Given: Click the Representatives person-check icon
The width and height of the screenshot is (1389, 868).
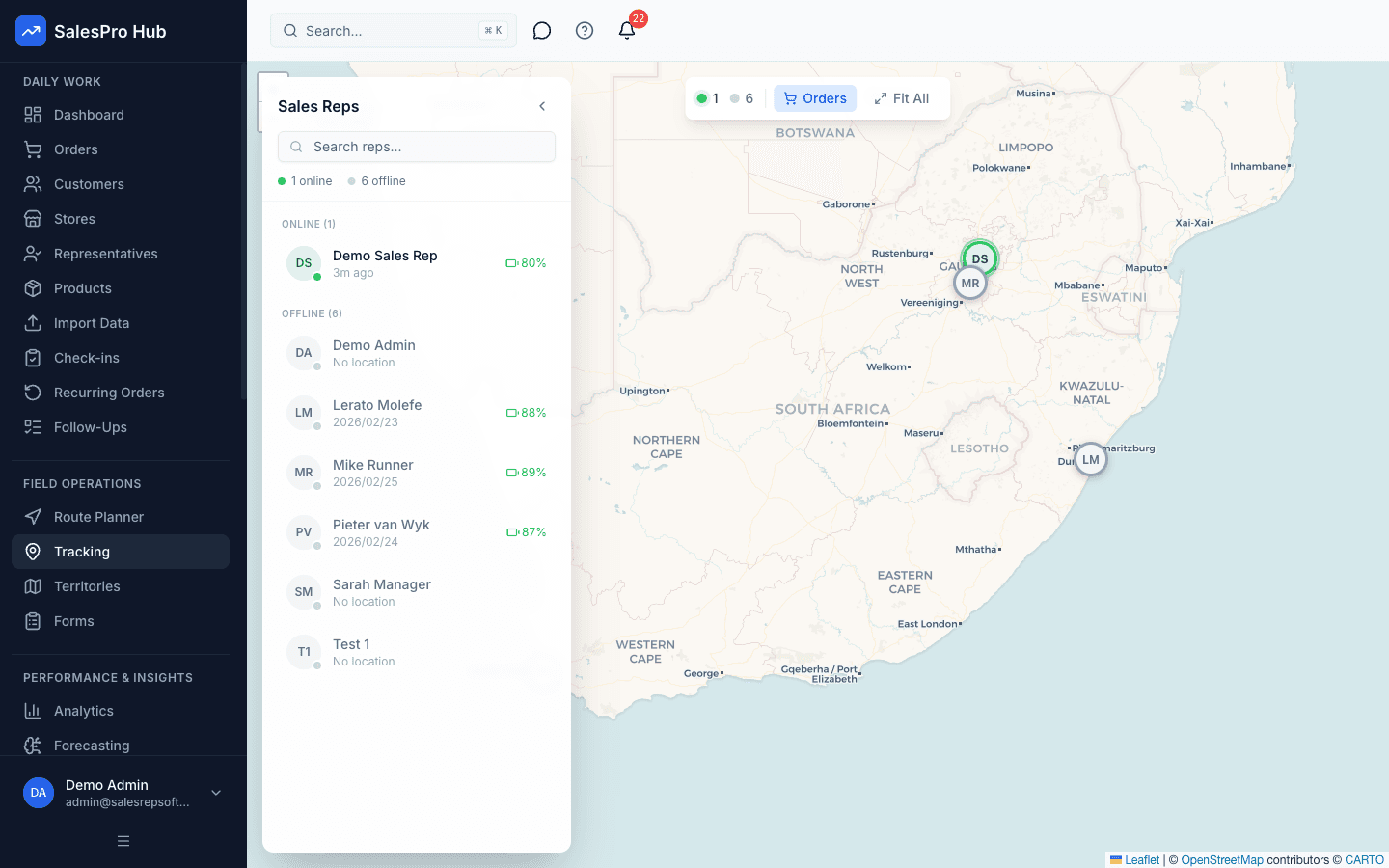Looking at the screenshot, I should pos(33,254).
